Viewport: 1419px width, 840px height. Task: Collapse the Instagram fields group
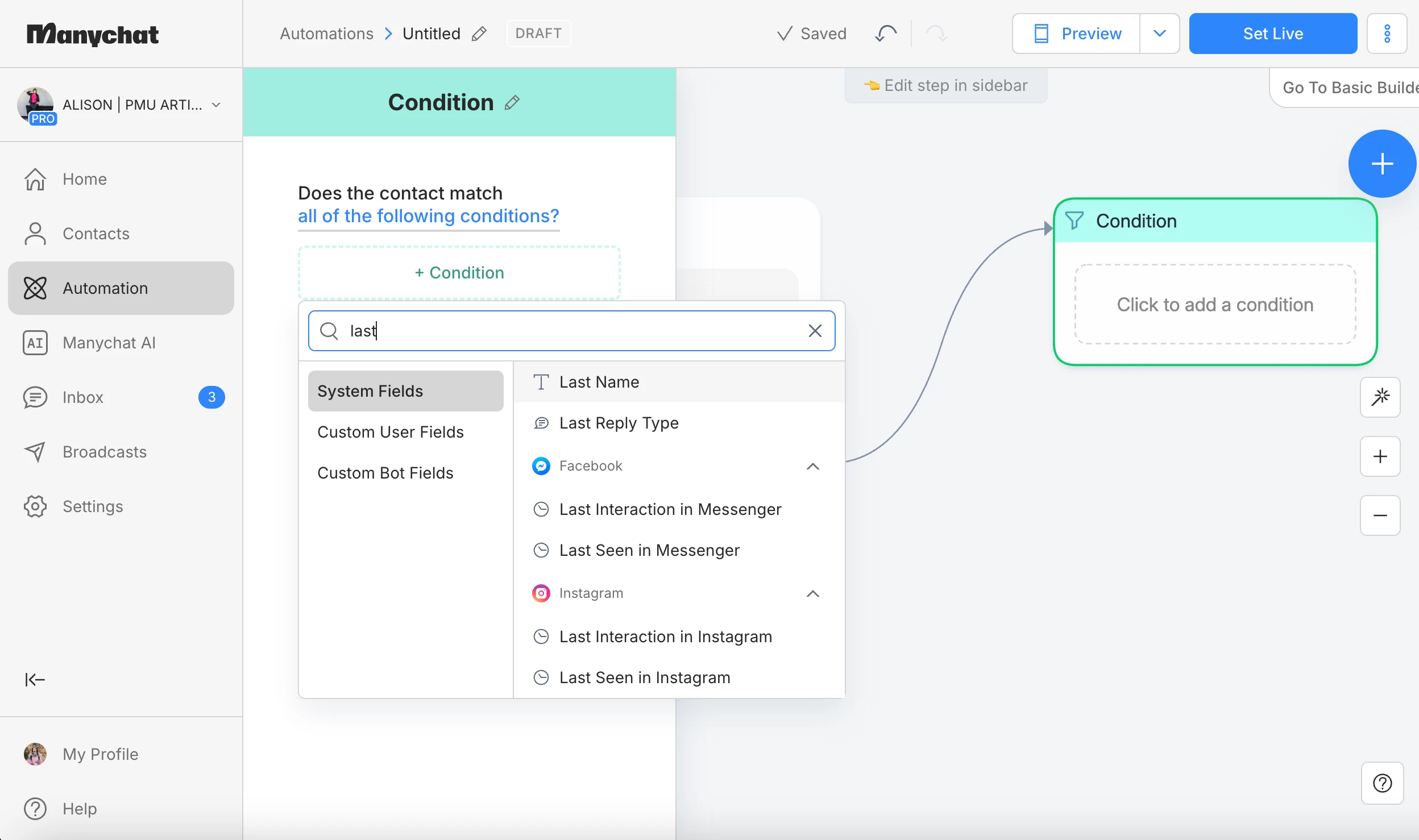(813, 593)
